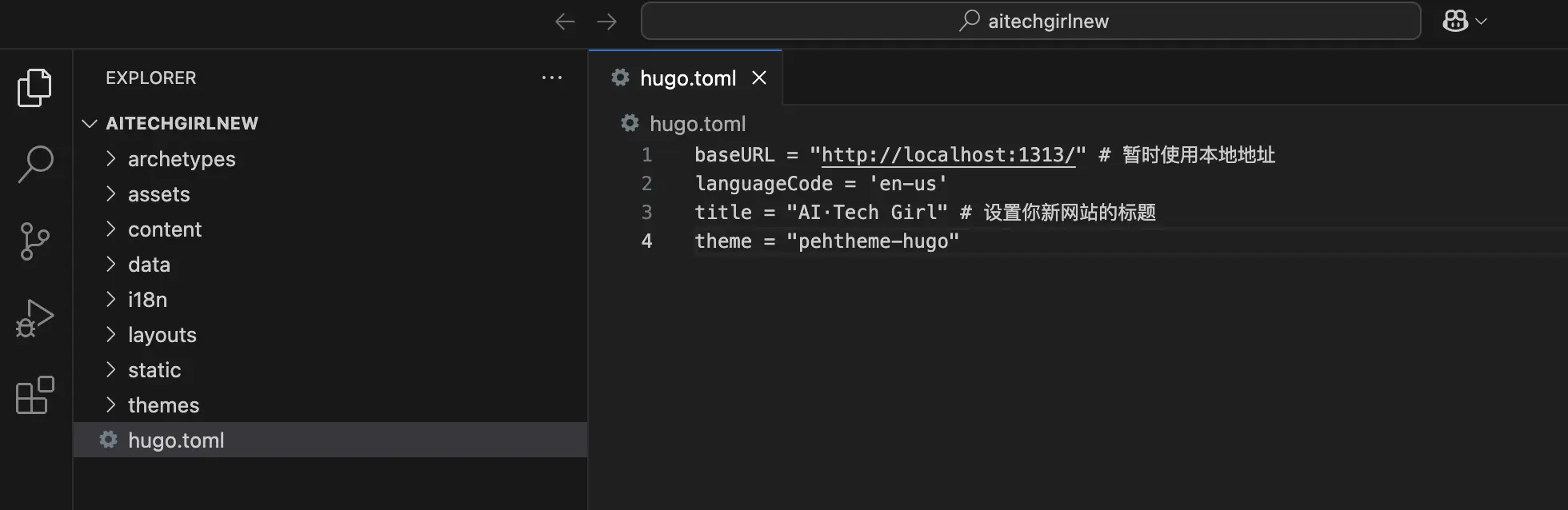
Task: Open the Explorer view in the activity bar
Action: [34, 87]
